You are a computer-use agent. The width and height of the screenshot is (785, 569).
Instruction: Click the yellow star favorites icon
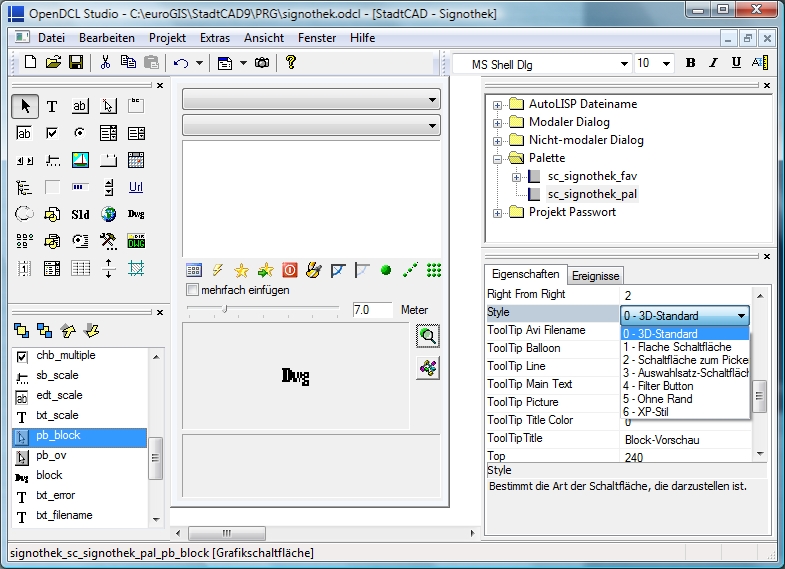click(x=241, y=271)
